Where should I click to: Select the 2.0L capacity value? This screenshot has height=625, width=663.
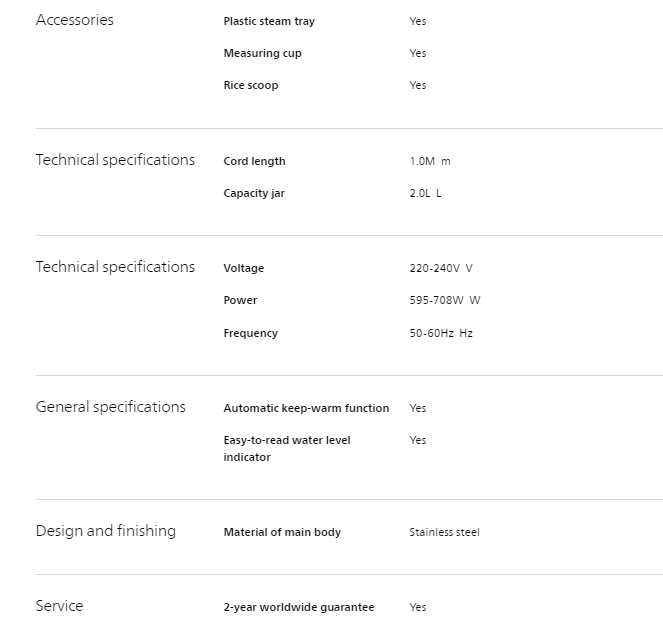pyautogui.click(x=425, y=193)
